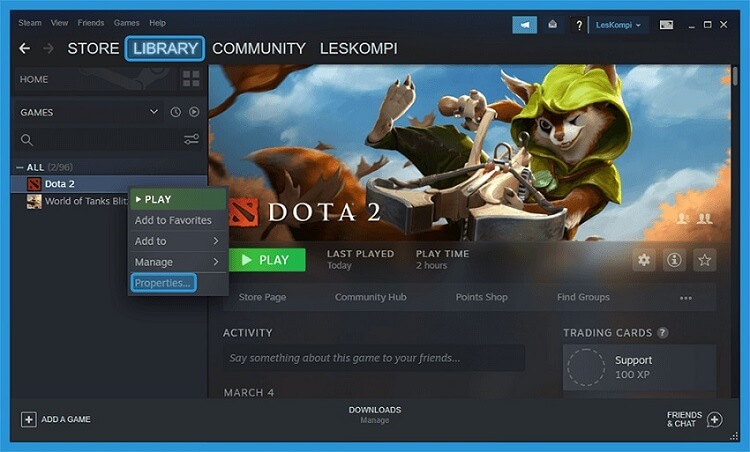
Task: Select Properties in the context menu
Action: click(x=163, y=283)
